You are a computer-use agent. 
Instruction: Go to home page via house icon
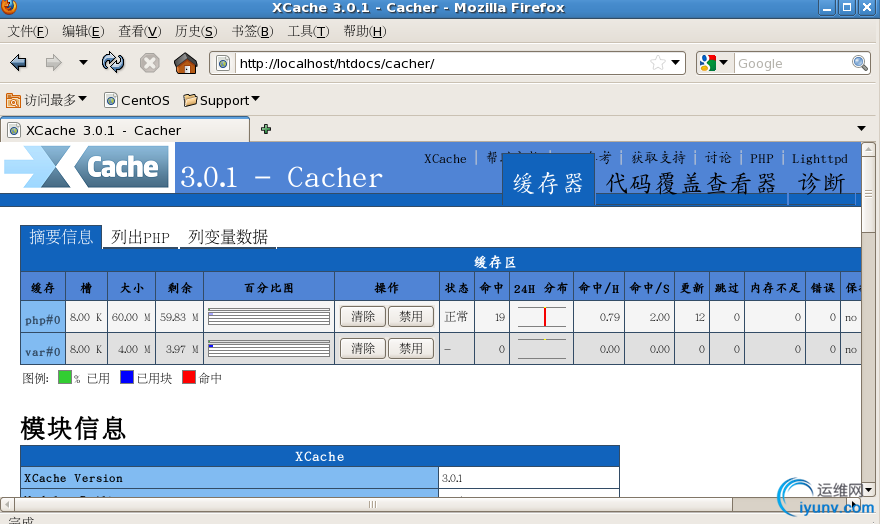pos(186,63)
